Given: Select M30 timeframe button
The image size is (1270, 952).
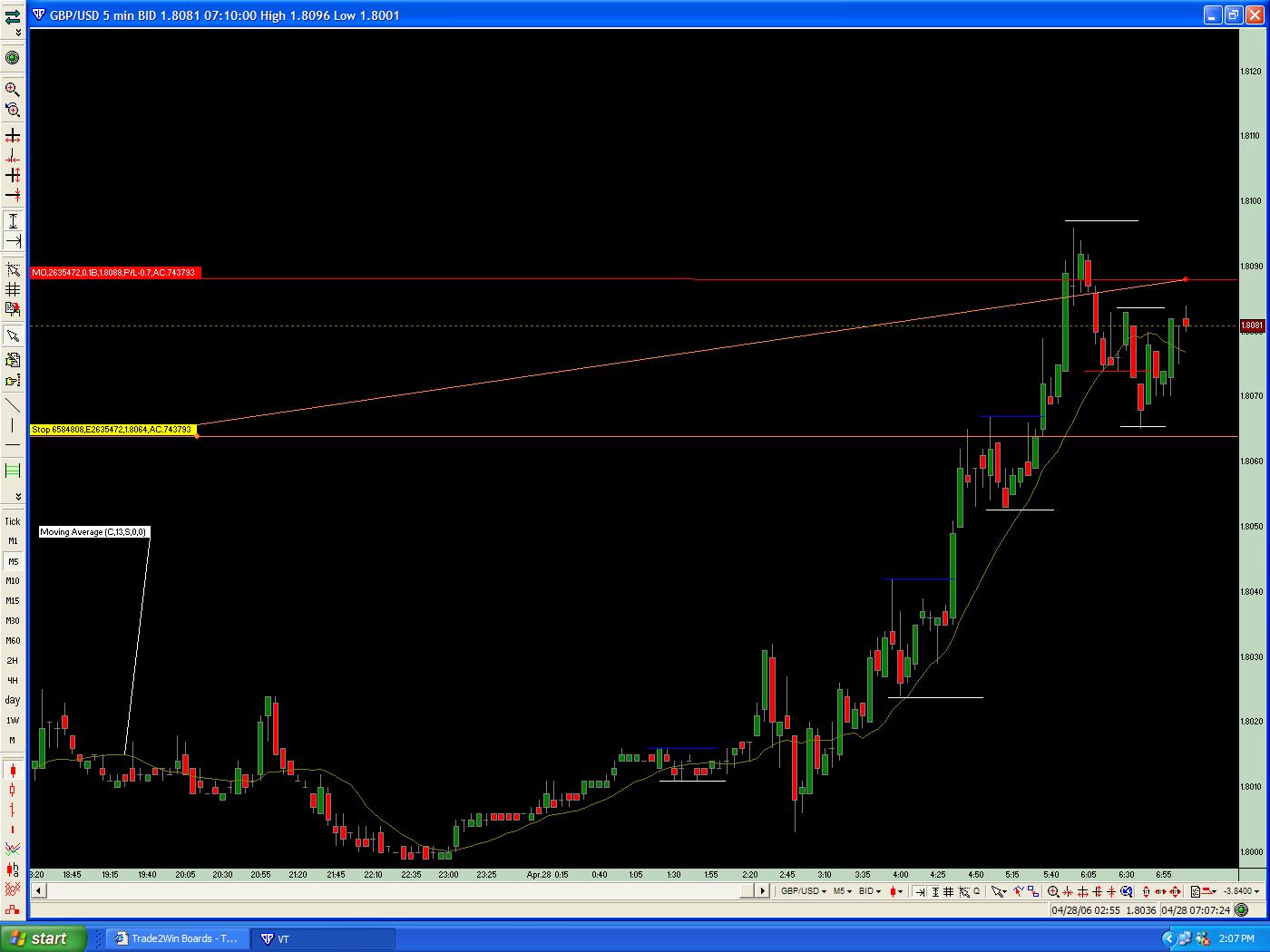Looking at the screenshot, I should click(13, 621).
